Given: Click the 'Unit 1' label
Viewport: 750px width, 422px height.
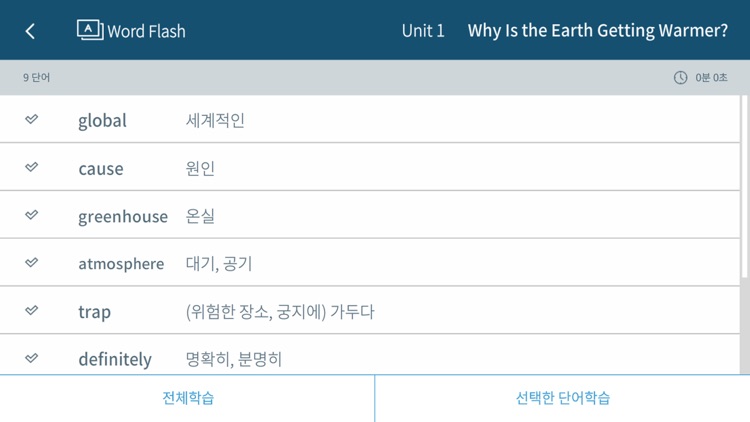Looking at the screenshot, I should [x=423, y=31].
